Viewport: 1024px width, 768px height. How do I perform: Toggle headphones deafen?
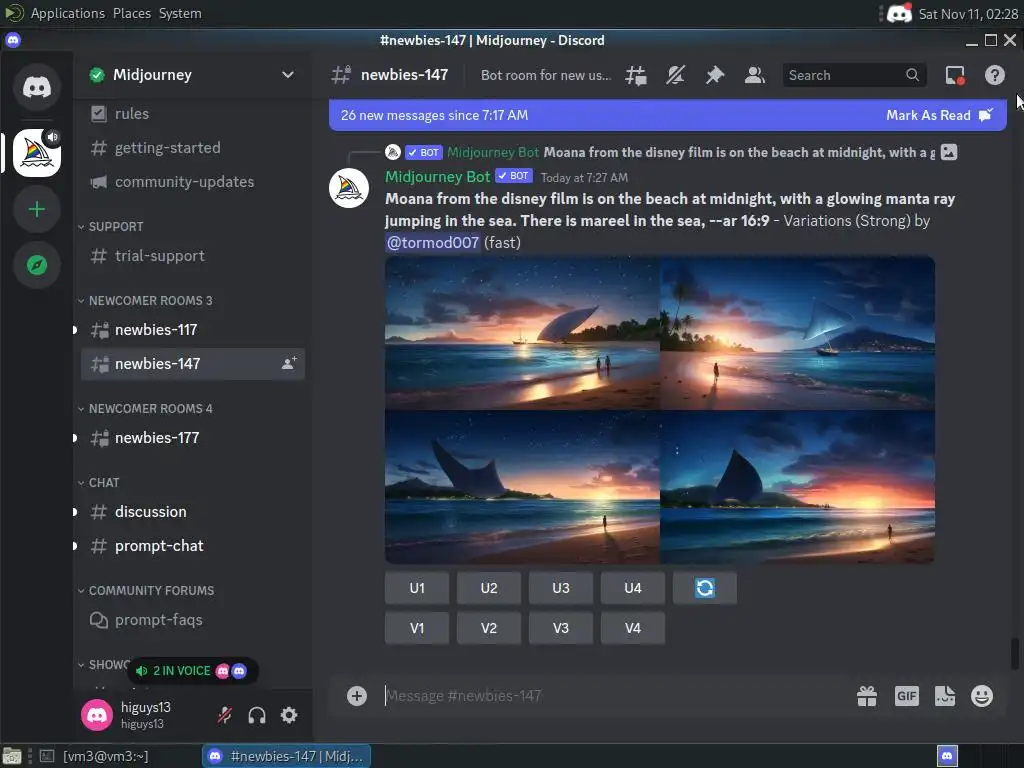click(x=257, y=715)
